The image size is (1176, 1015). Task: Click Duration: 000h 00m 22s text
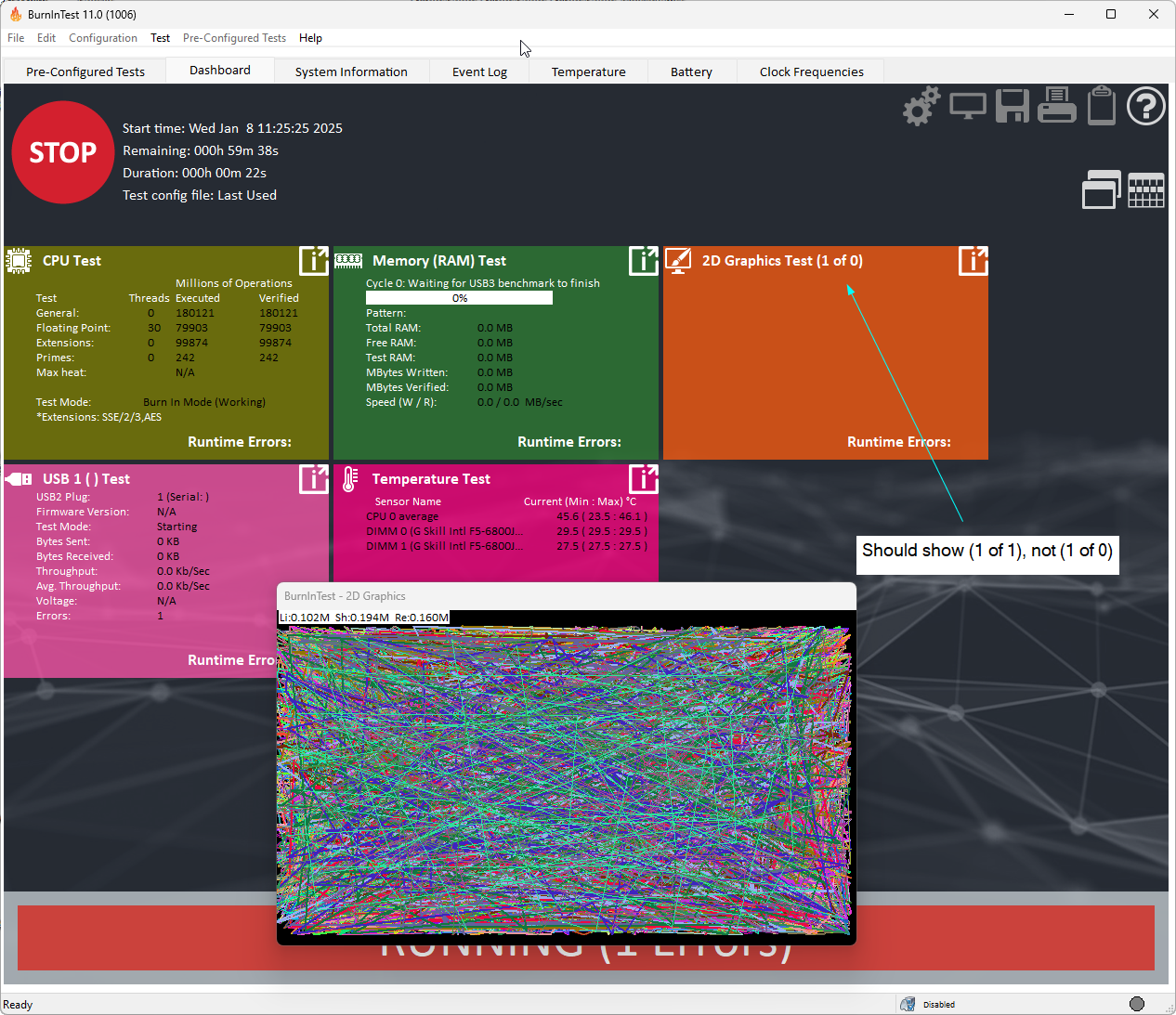tap(194, 173)
